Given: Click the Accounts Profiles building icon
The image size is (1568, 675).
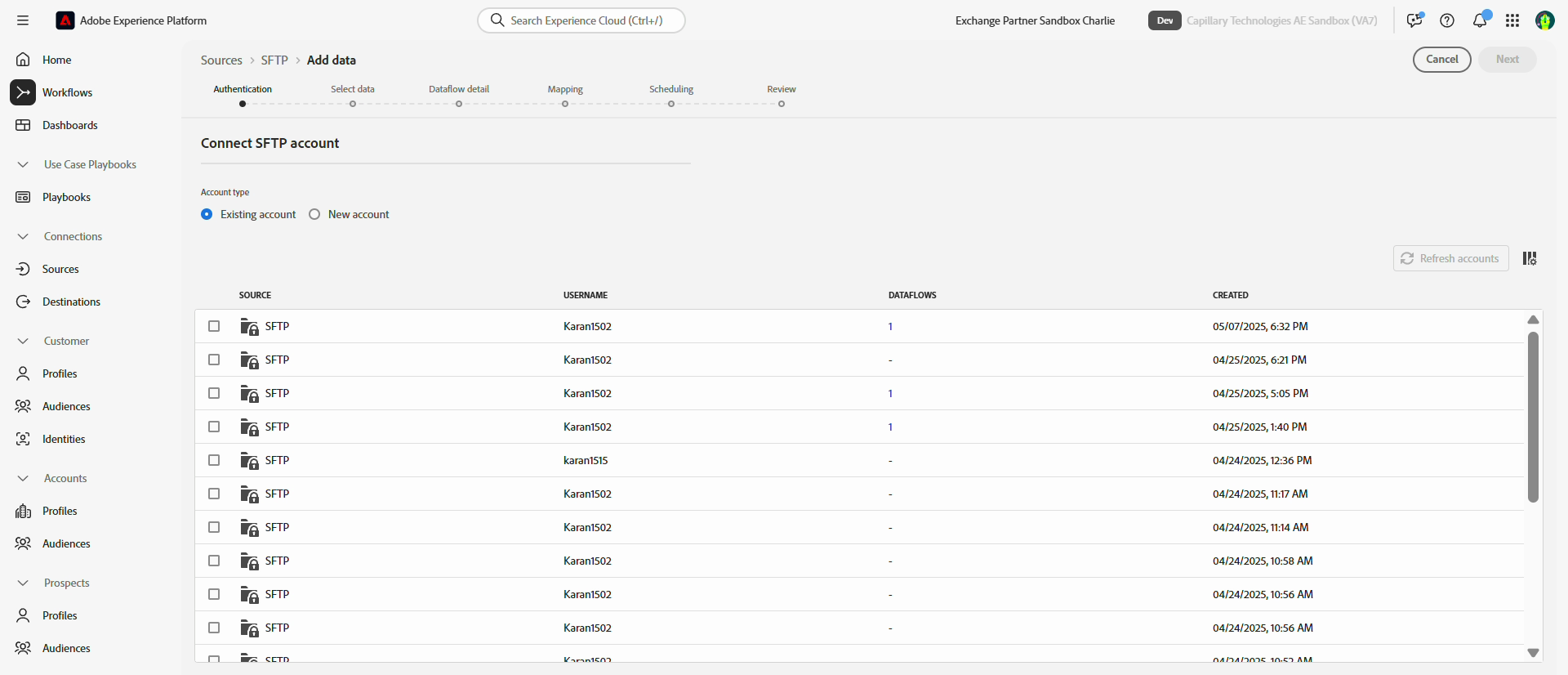Looking at the screenshot, I should (x=23, y=511).
